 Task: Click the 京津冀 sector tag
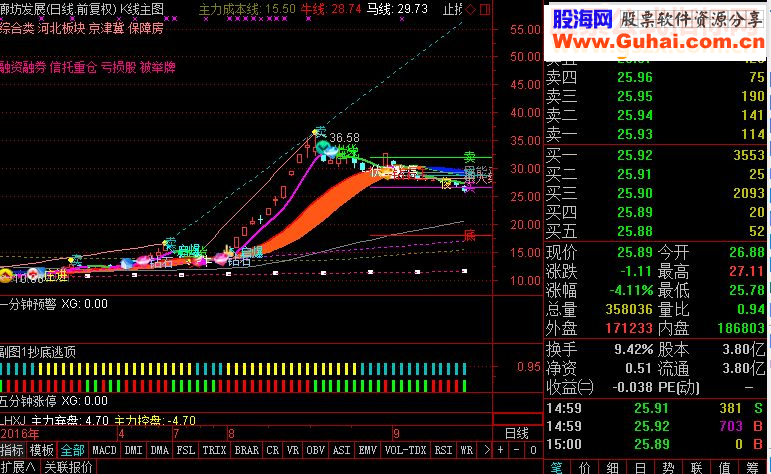[106, 28]
